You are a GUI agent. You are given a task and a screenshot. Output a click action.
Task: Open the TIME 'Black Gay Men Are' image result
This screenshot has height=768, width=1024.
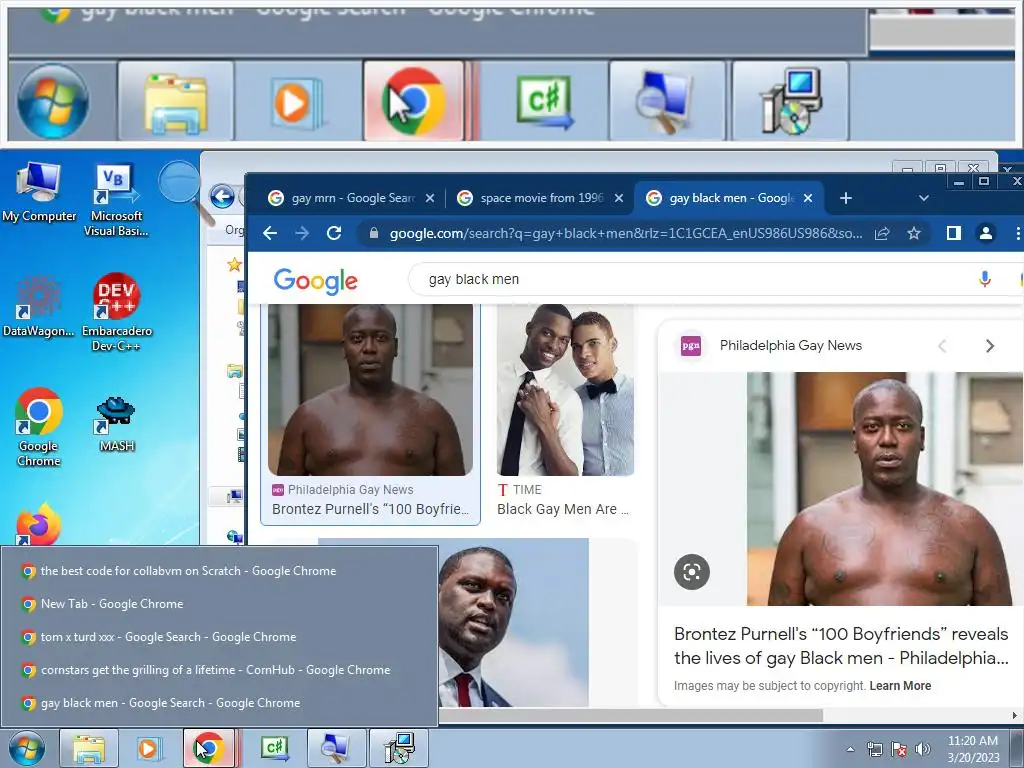[565, 411]
